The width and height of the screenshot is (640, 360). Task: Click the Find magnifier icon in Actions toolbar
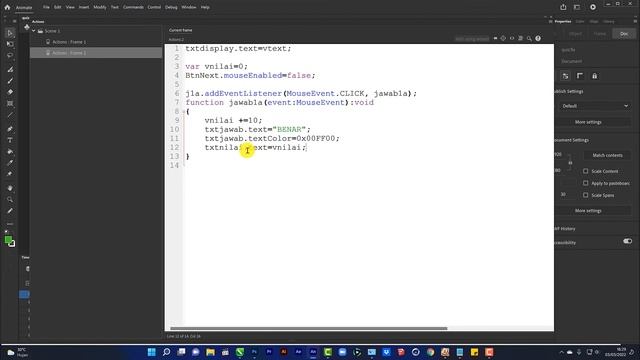pyautogui.click(x=529, y=38)
